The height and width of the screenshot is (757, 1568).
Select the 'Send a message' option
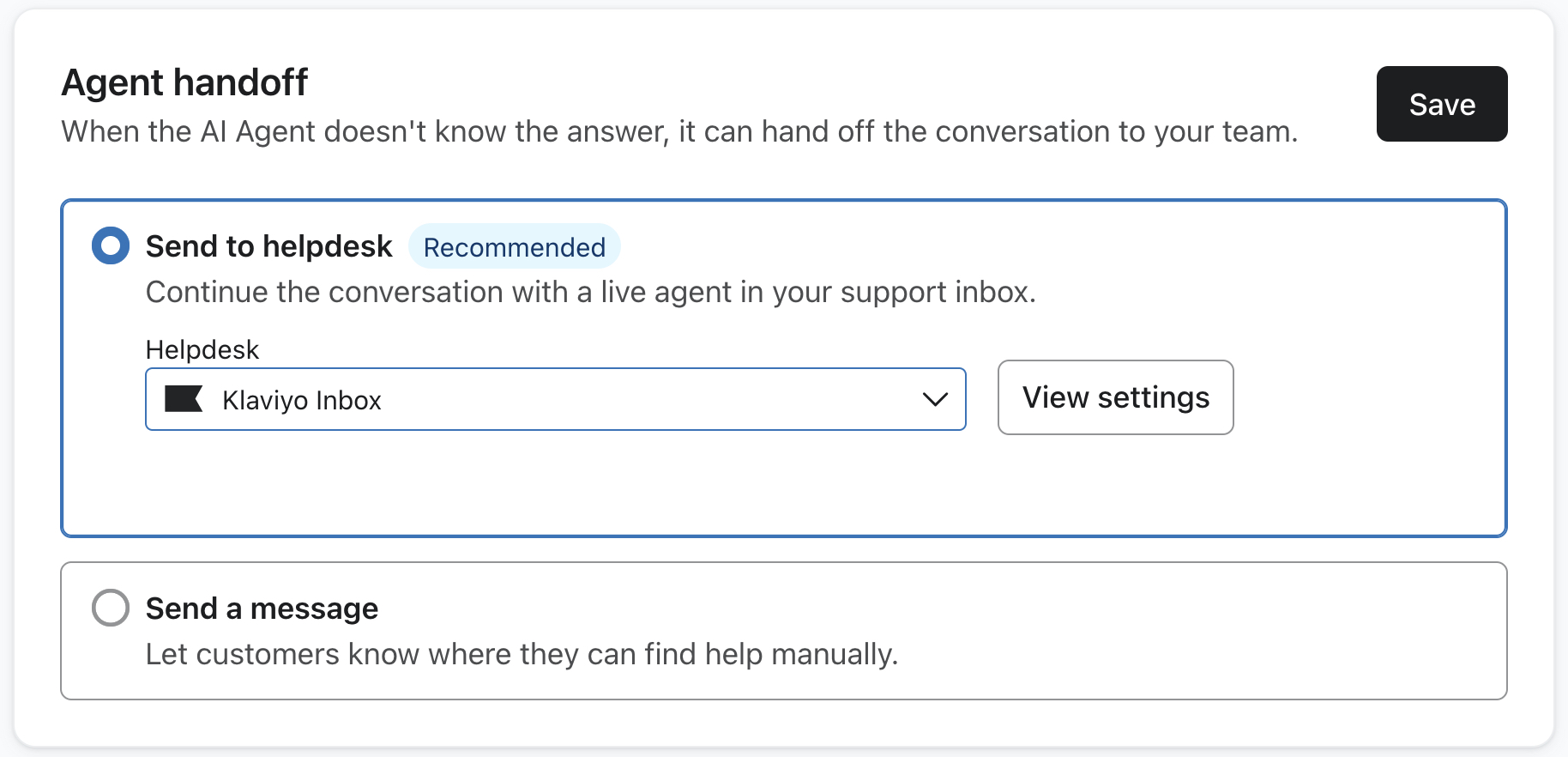pos(110,608)
